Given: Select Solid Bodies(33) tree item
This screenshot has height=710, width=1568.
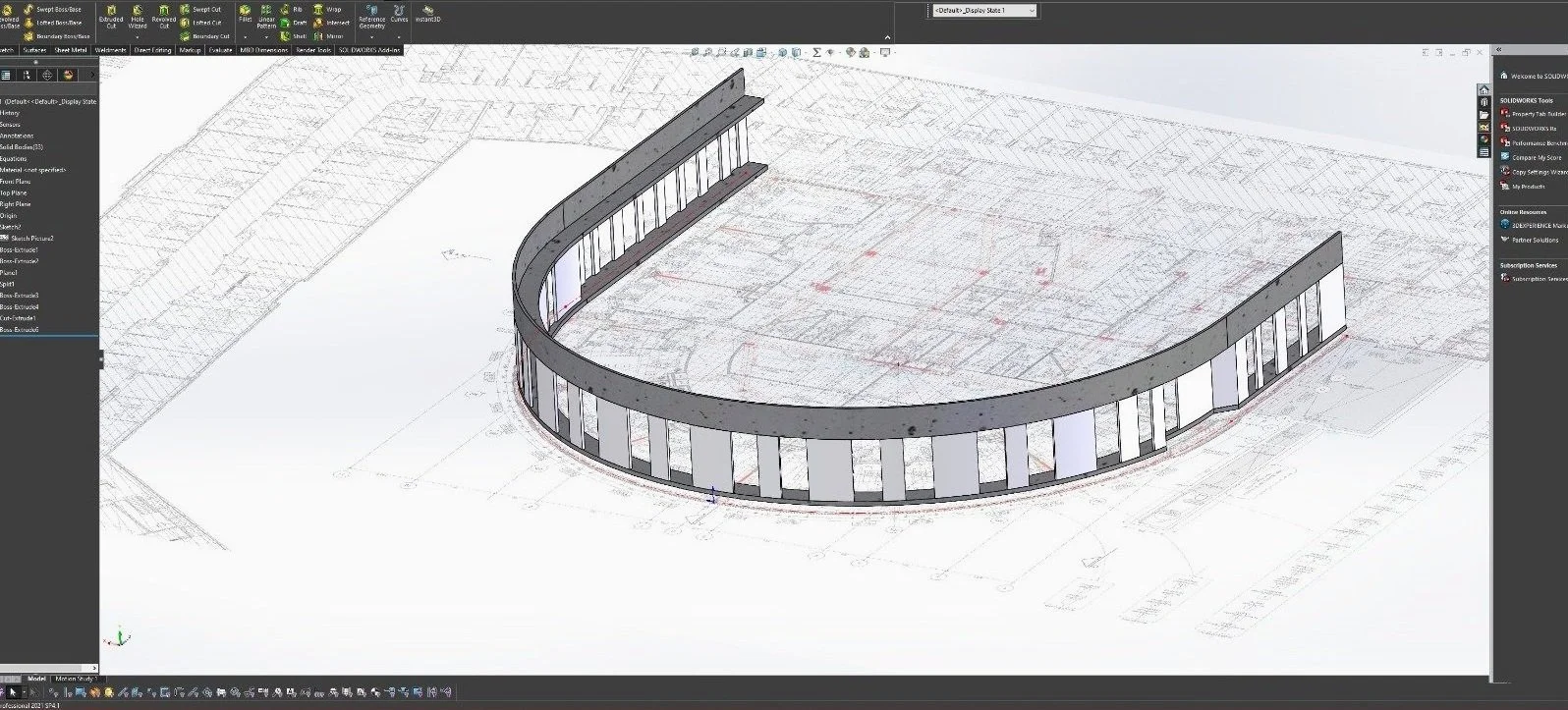Looking at the screenshot, I should 22,147.
